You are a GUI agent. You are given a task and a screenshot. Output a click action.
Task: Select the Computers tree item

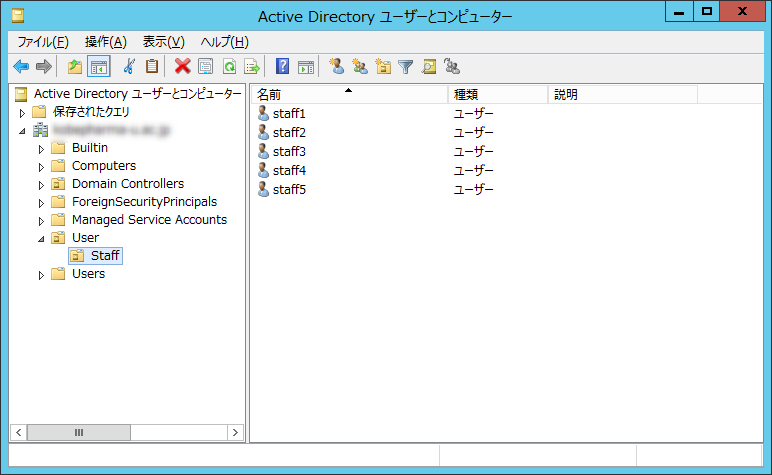(x=104, y=166)
